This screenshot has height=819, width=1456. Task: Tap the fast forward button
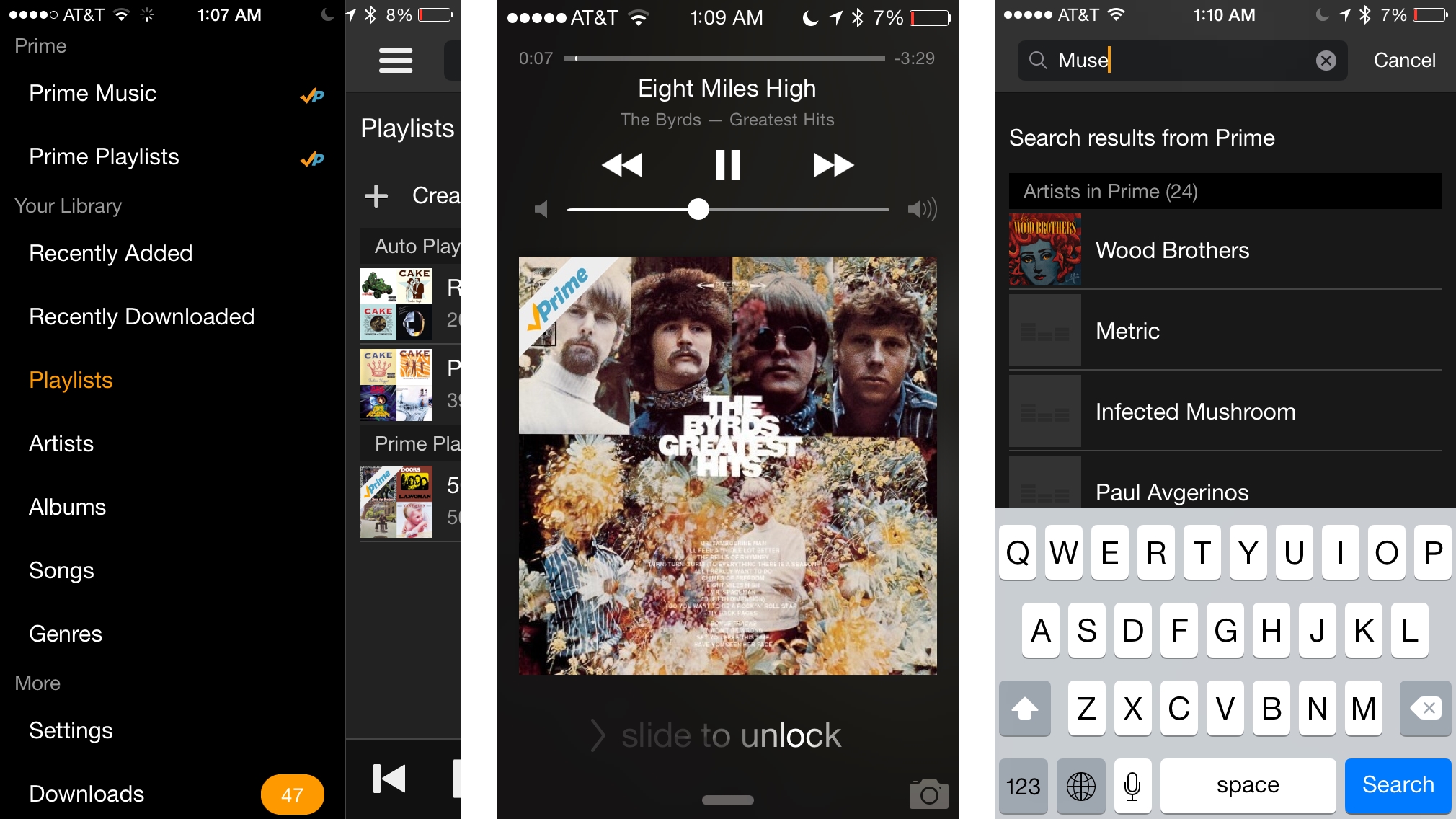click(834, 164)
